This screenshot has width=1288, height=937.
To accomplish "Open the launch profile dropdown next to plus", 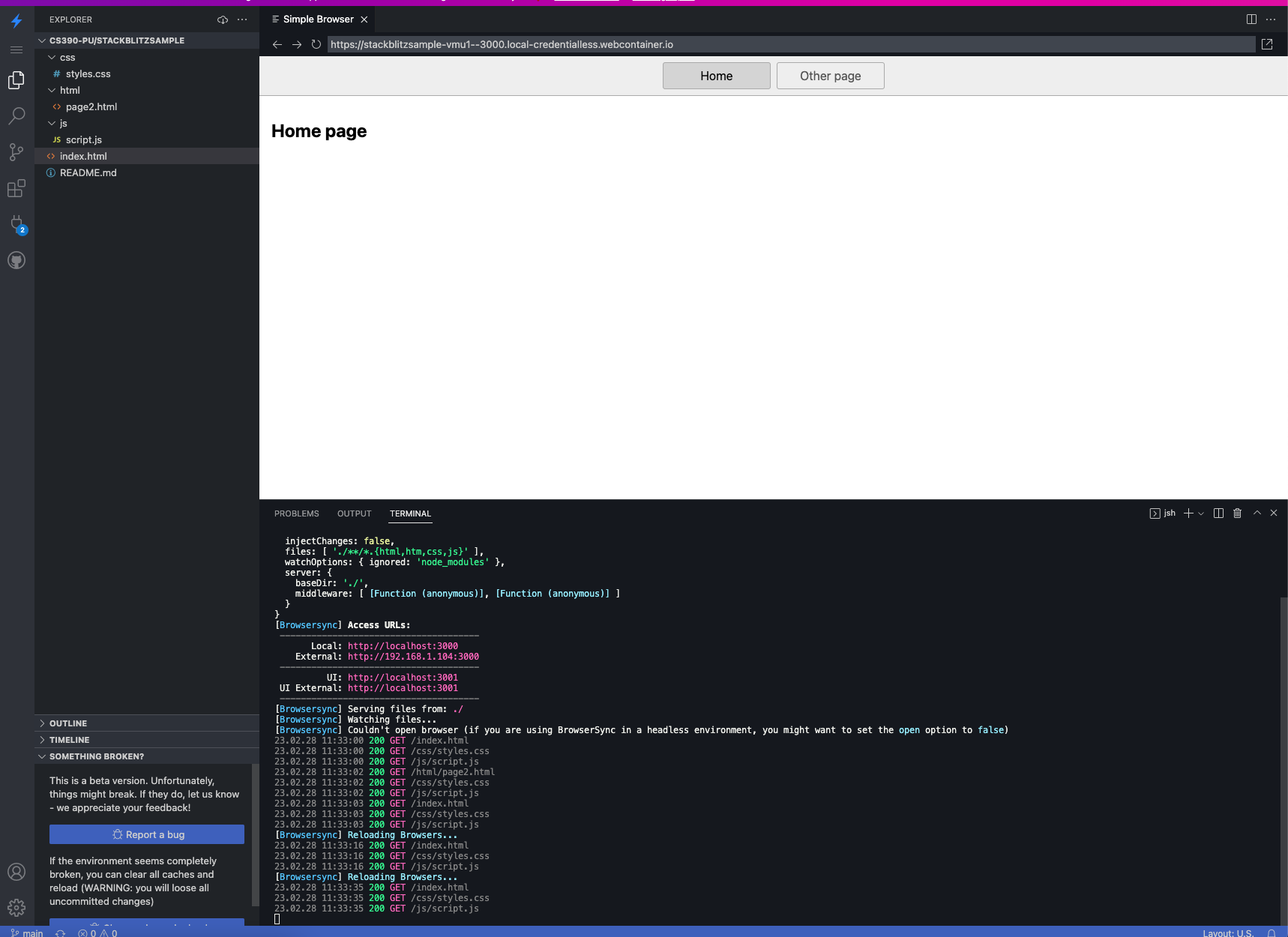I will [1200, 513].
